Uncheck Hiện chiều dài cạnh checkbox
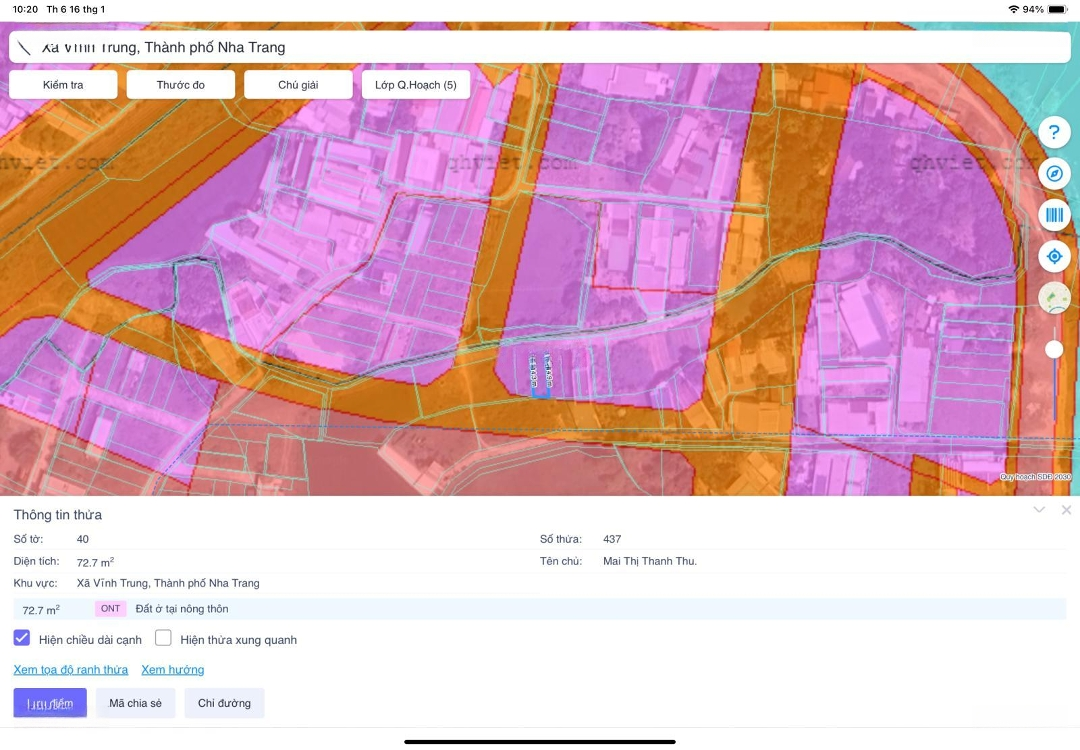This screenshot has width=1080, height=750. [22, 638]
